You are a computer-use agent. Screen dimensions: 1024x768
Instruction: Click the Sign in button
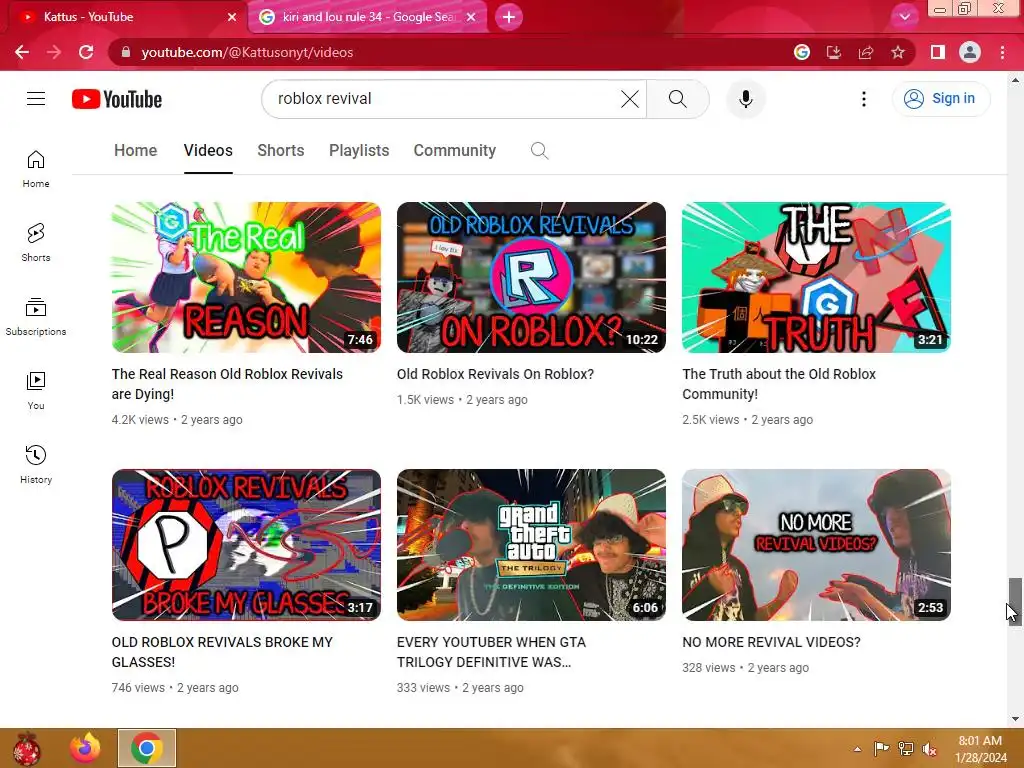tap(941, 99)
